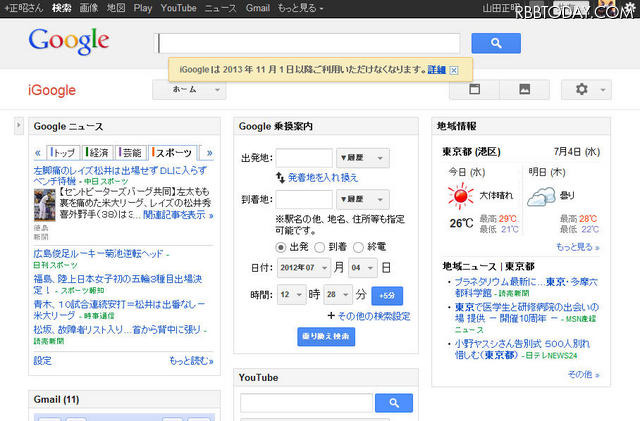This screenshot has height=421, width=640.
Task: Open 関連記事を表示 link
Action: (178, 215)
